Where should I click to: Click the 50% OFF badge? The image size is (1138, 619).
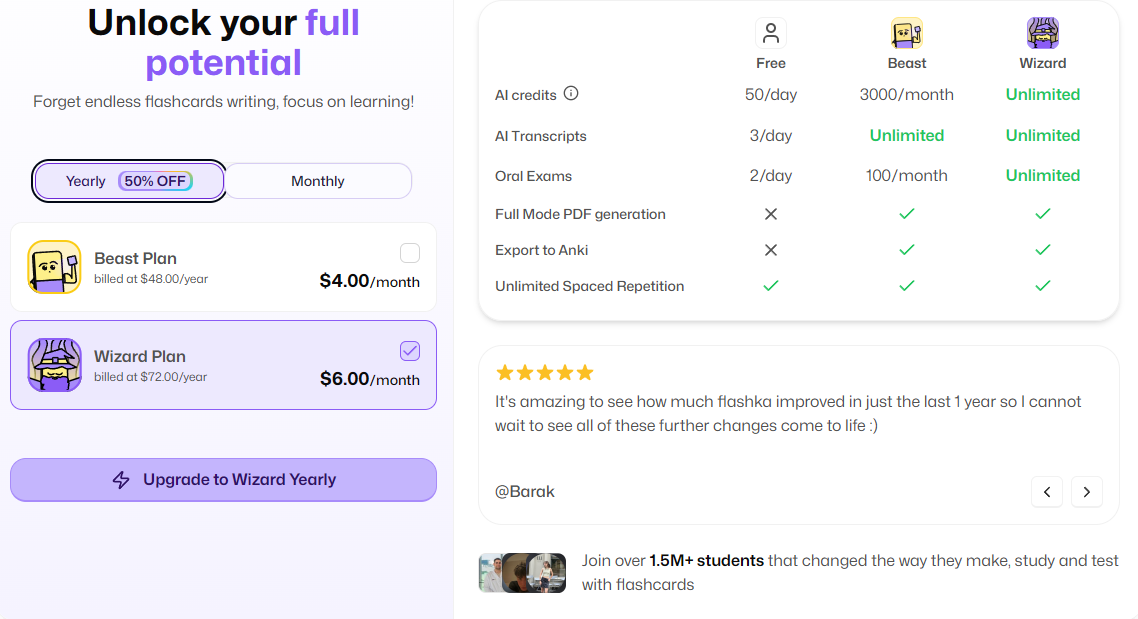coord(155,181)
